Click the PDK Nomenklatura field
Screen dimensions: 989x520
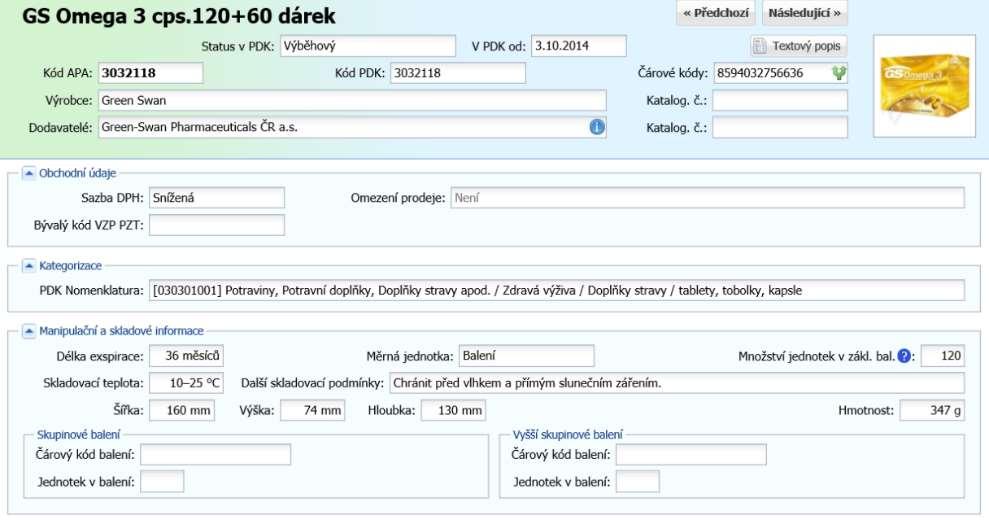pyautogui.click(x=556, y=290)
